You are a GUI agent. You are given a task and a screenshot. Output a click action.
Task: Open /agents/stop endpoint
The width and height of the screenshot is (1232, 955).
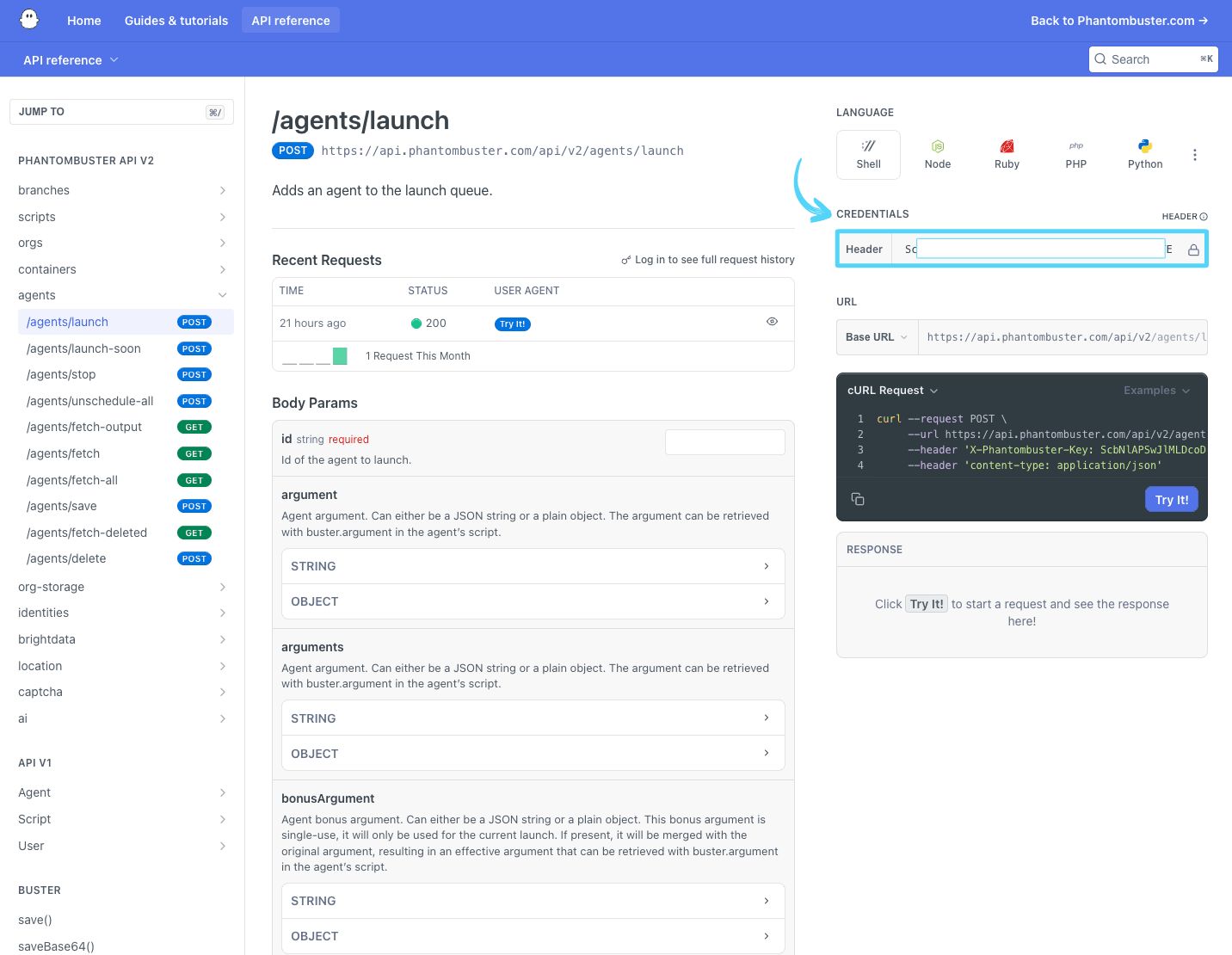click(x=126, y=374)
